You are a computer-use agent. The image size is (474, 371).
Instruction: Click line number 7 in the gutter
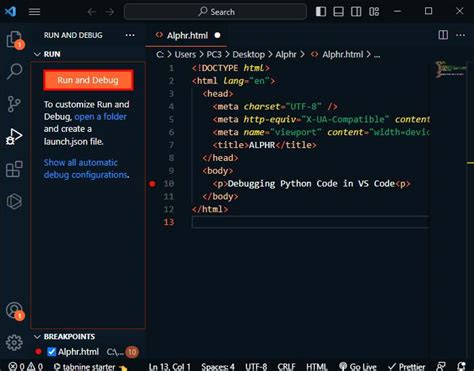tap(171, 145)
